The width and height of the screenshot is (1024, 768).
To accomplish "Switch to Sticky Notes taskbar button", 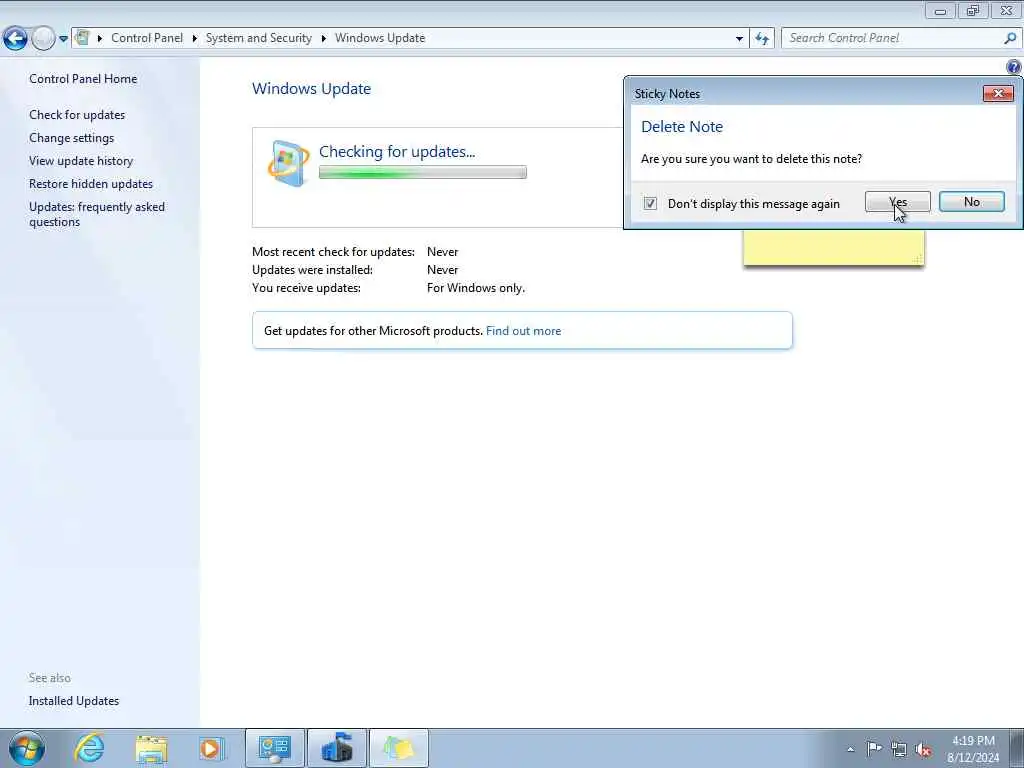I will point(399,748).
